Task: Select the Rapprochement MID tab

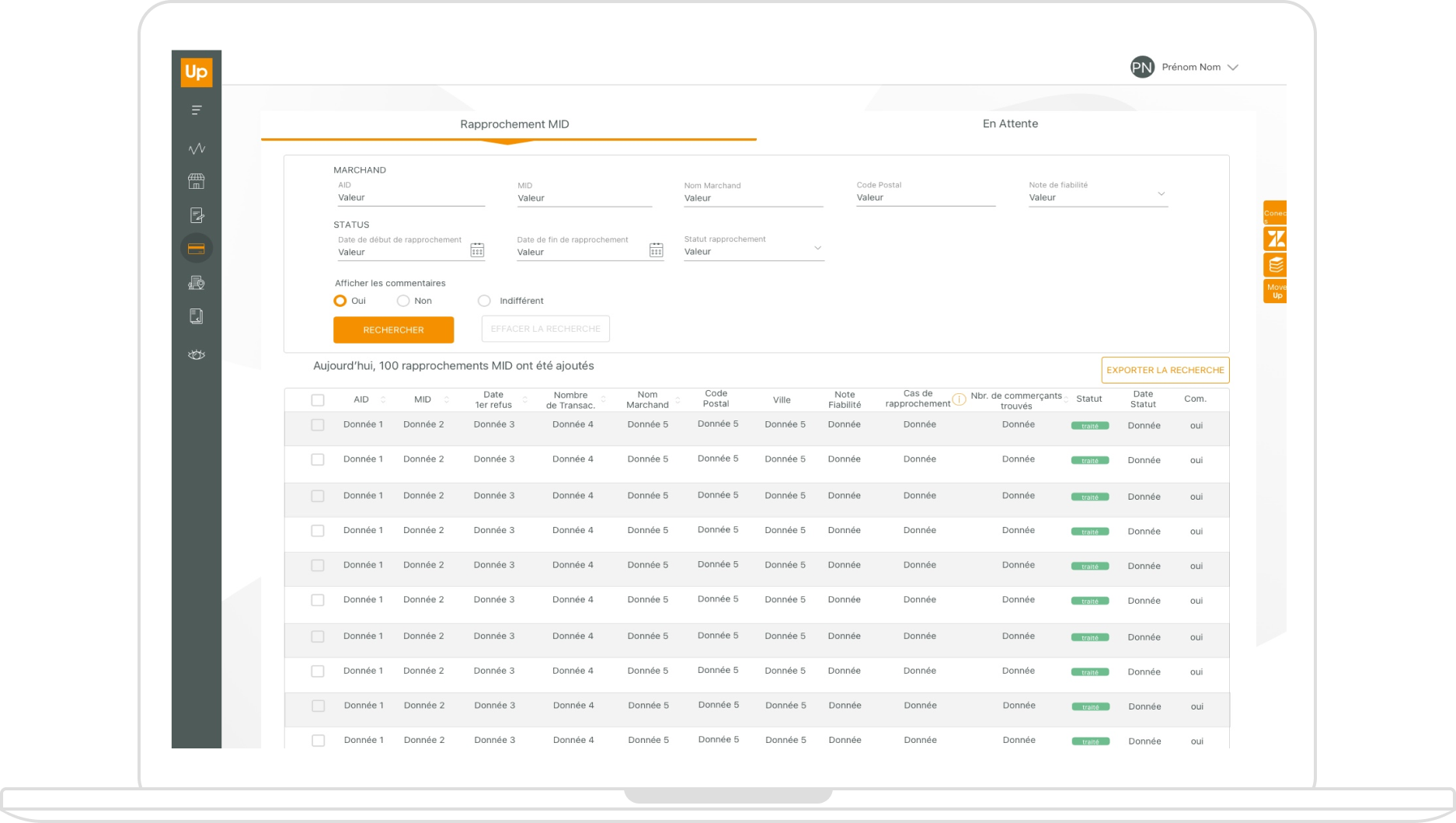Action: tap(514, 124)
